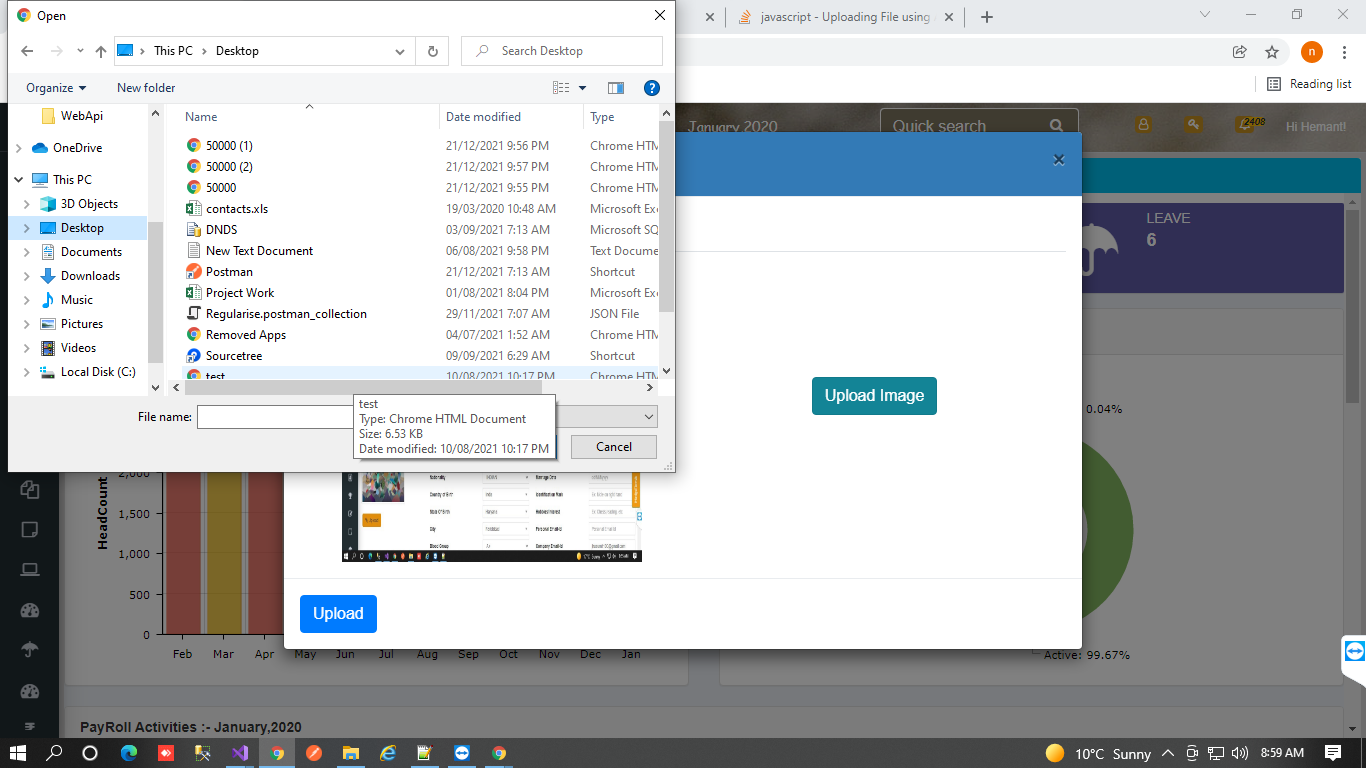Click the Upload Image button
Screen dimensions: 1366x768
(874, 396)
